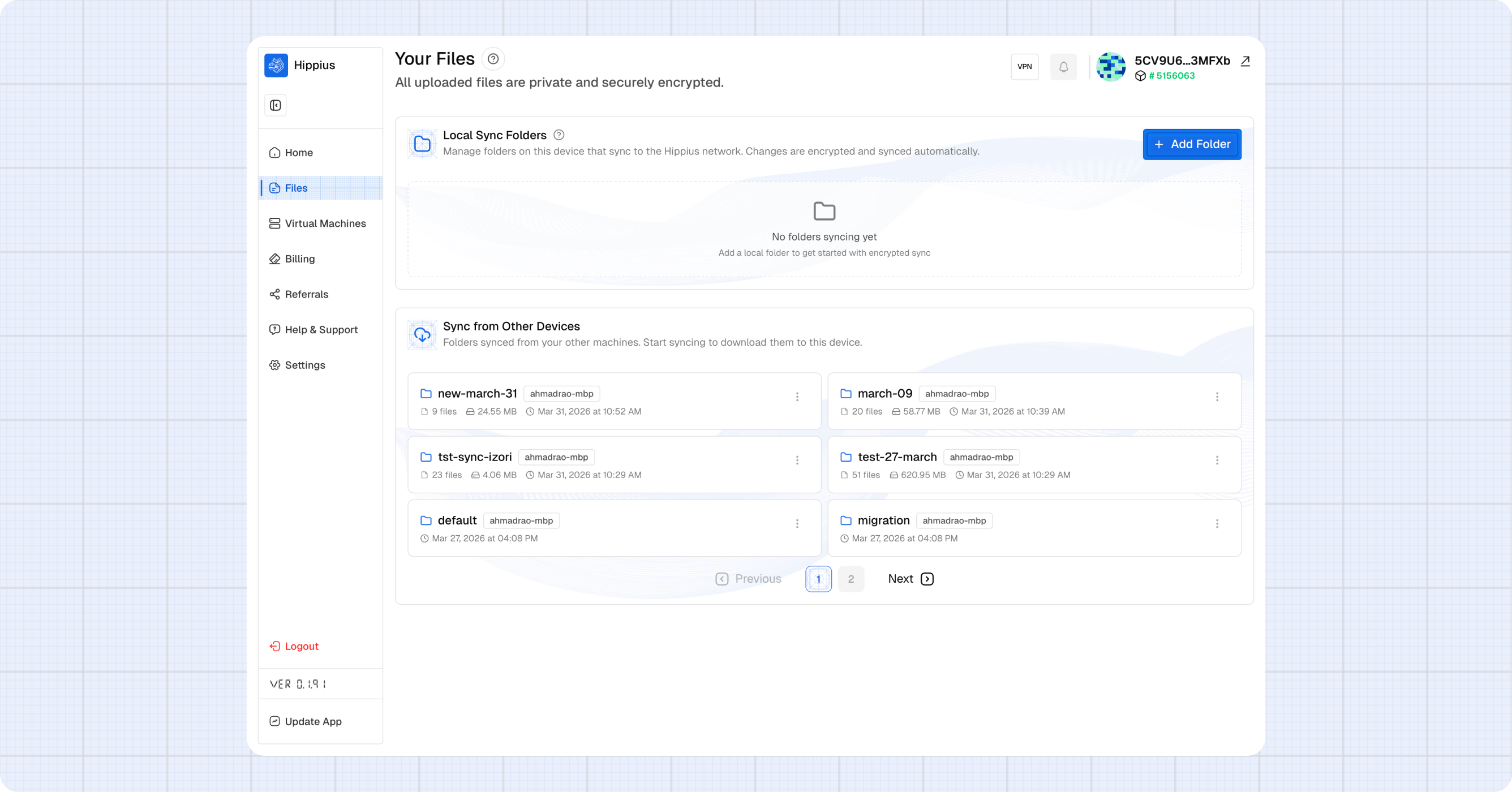Open options menu for march-09 folder
This screenshot has height=792, width=1512.
pyautogui.click(x=1217, y=397)
